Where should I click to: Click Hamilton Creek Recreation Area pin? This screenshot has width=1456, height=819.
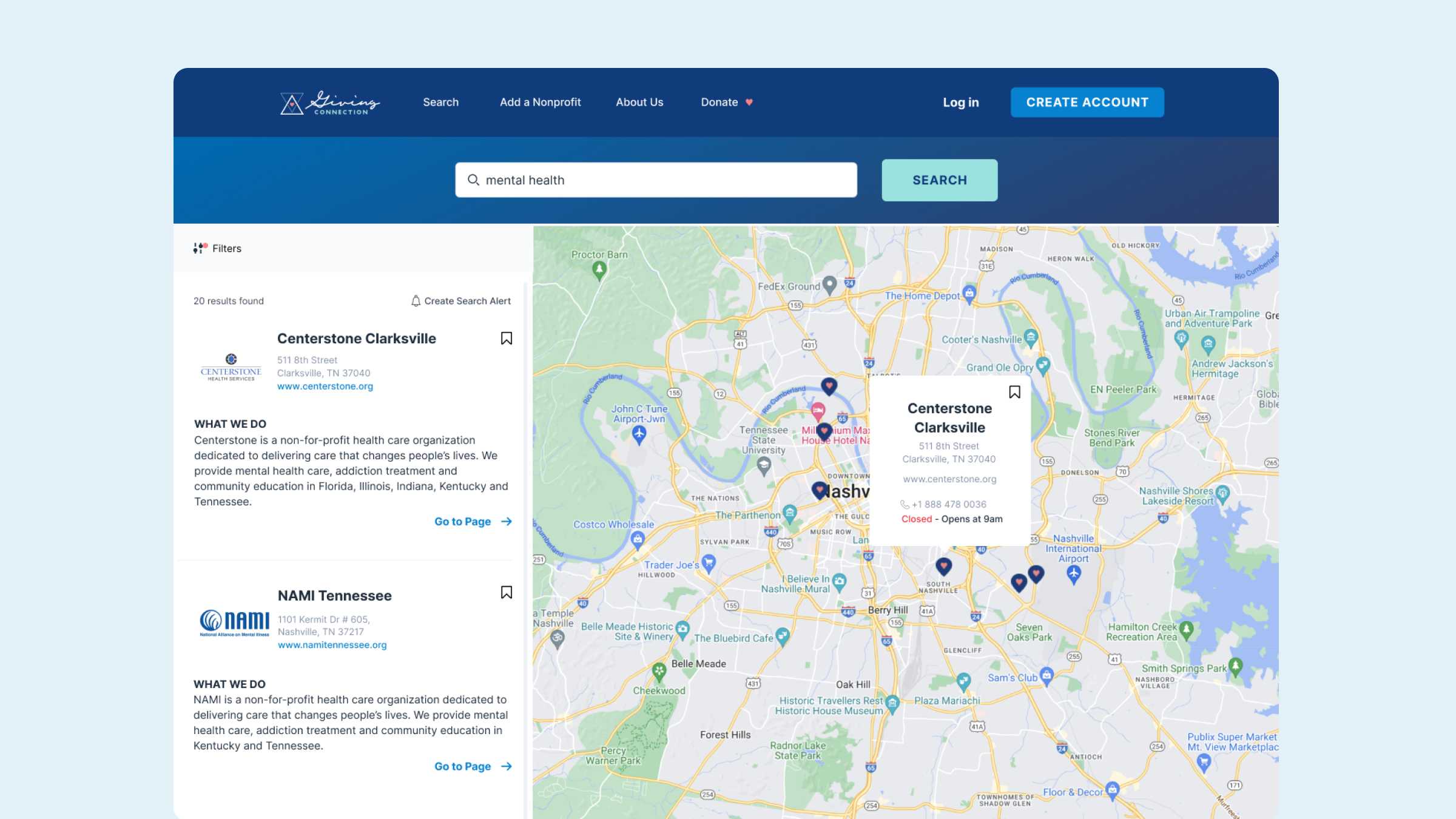click(1187, 630)
